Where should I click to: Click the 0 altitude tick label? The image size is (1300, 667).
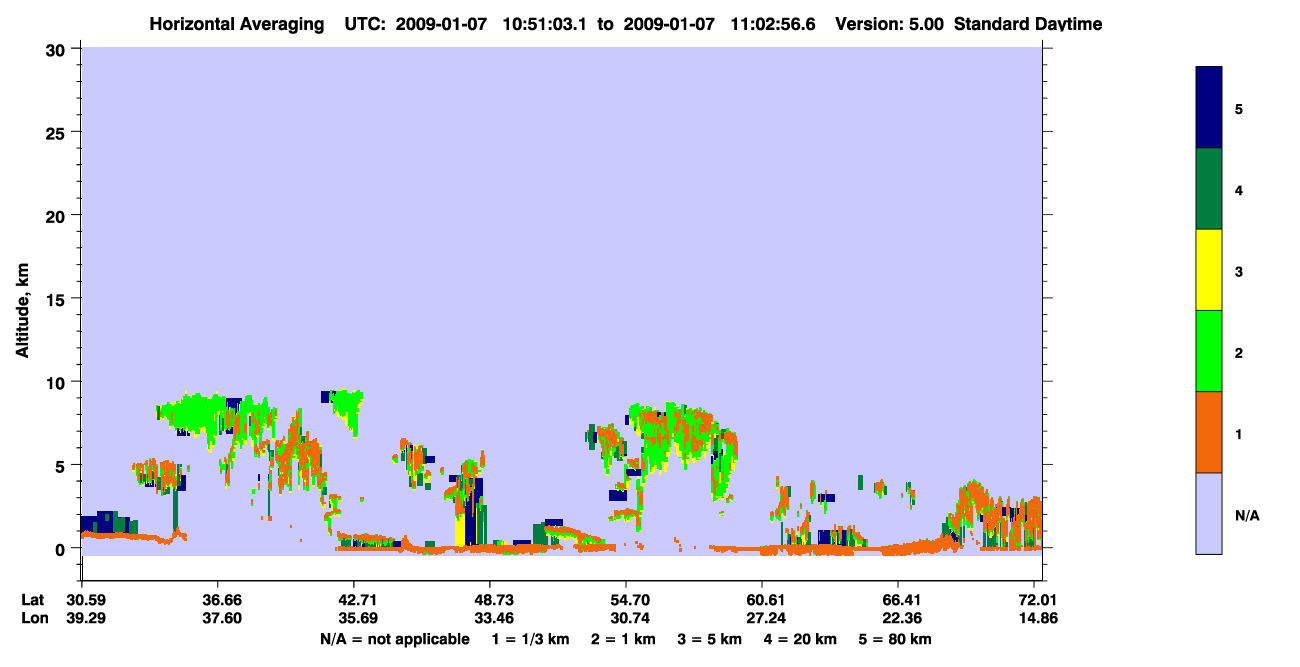(x=62, y=548)
